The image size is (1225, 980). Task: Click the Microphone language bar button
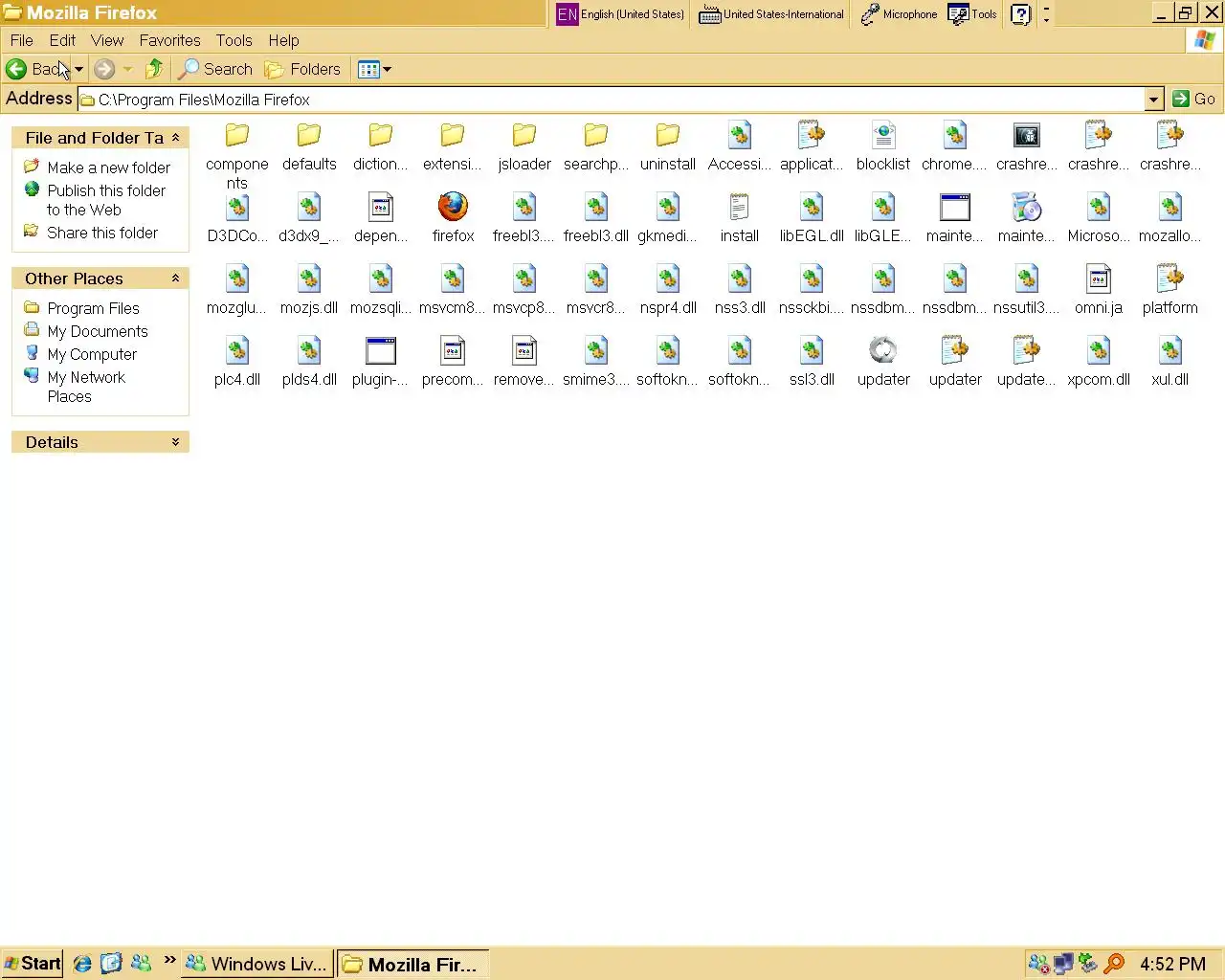[899, 14]
